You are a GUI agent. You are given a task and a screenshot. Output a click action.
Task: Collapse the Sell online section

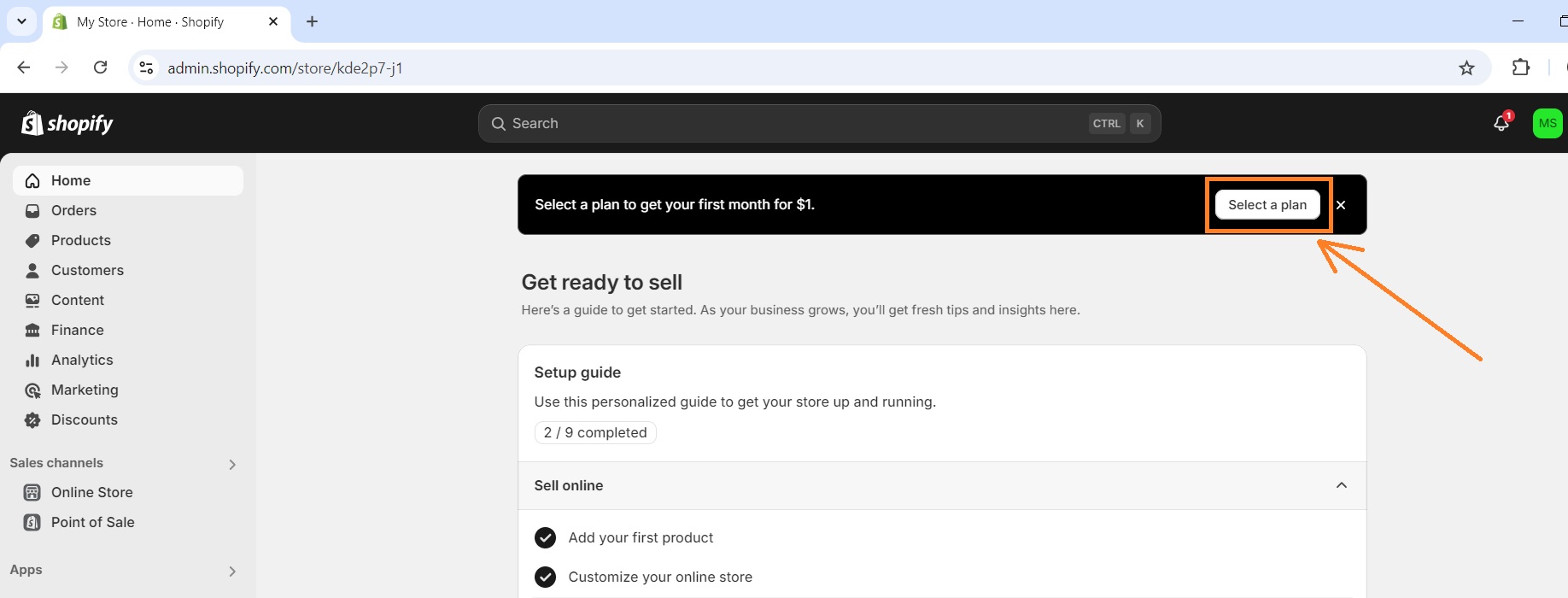(1342, 484)
